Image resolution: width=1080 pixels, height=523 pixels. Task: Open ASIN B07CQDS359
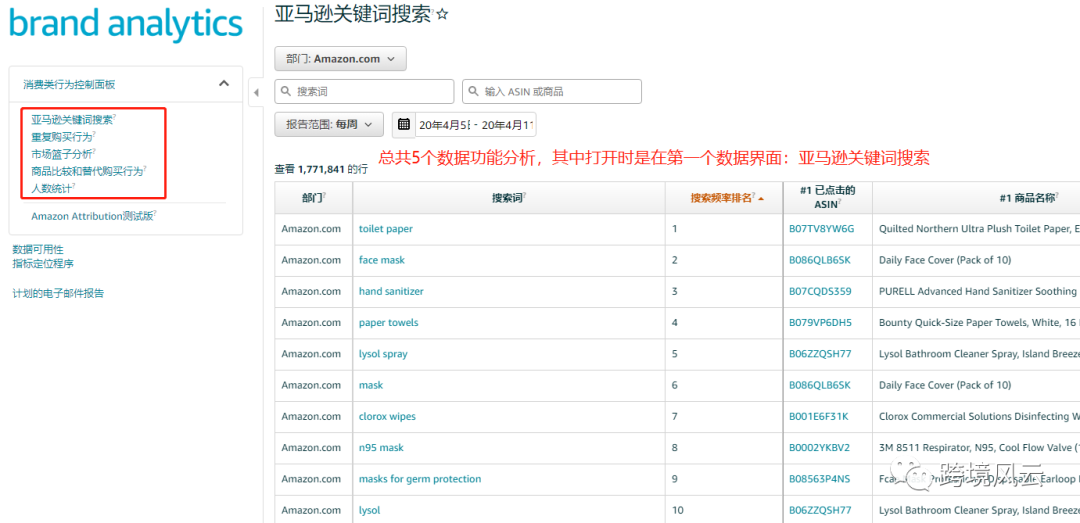[x=820, y=291]
